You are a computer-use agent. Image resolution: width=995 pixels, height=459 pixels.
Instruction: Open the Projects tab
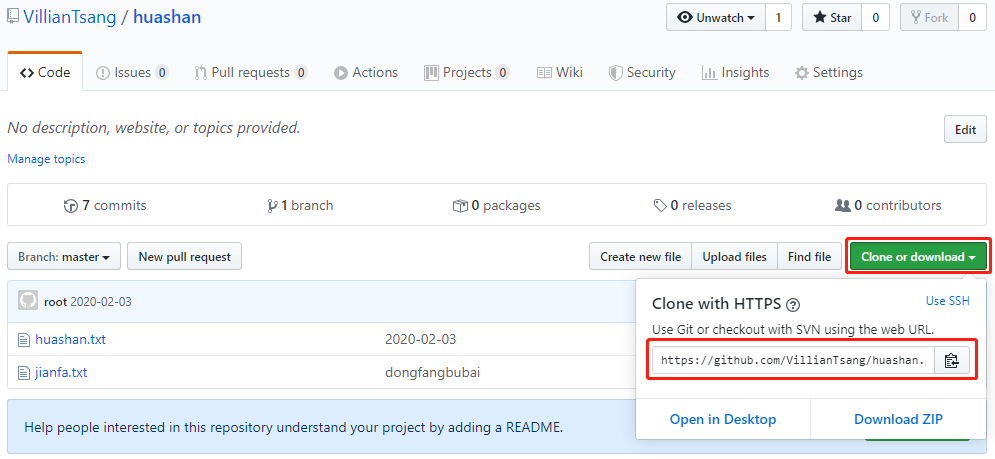tap(467, 72)
